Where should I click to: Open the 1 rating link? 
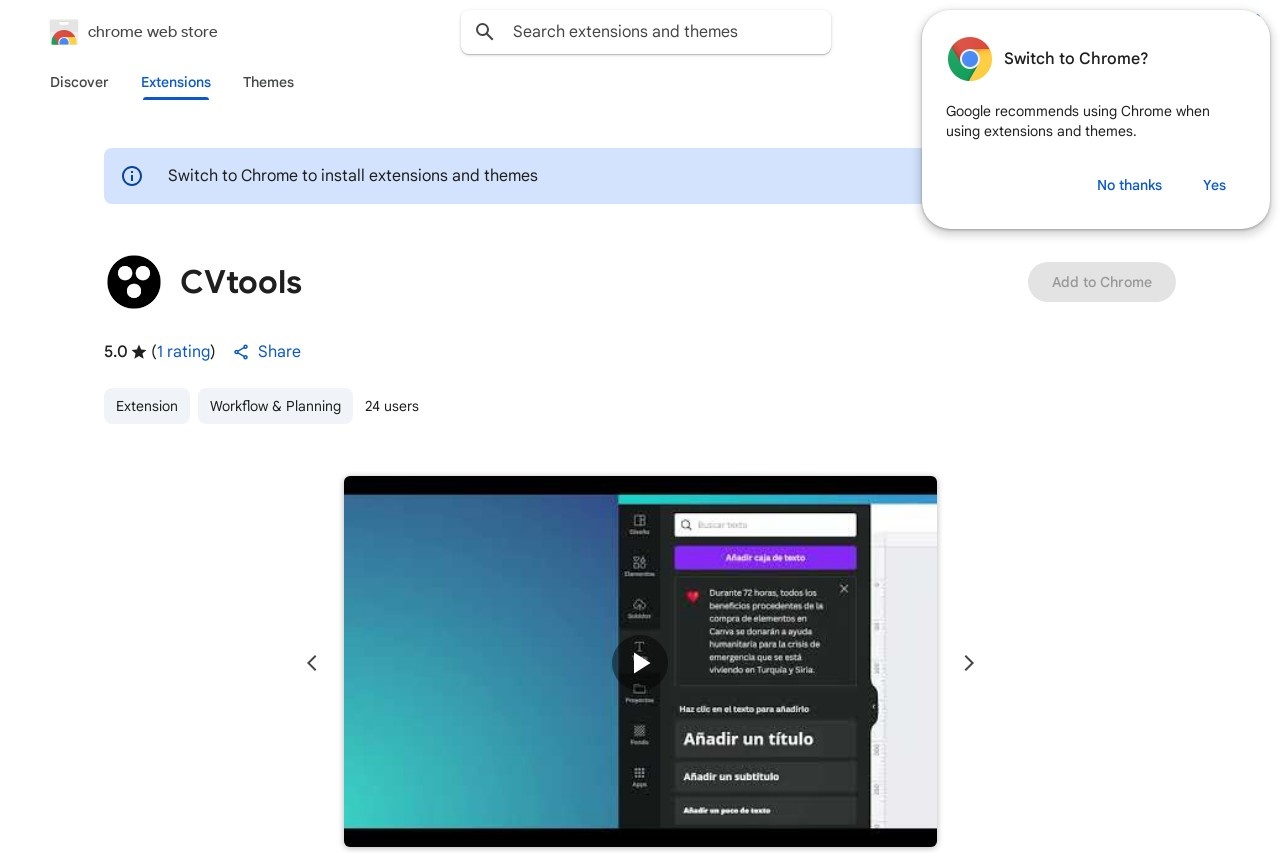(x=184, y=352)
